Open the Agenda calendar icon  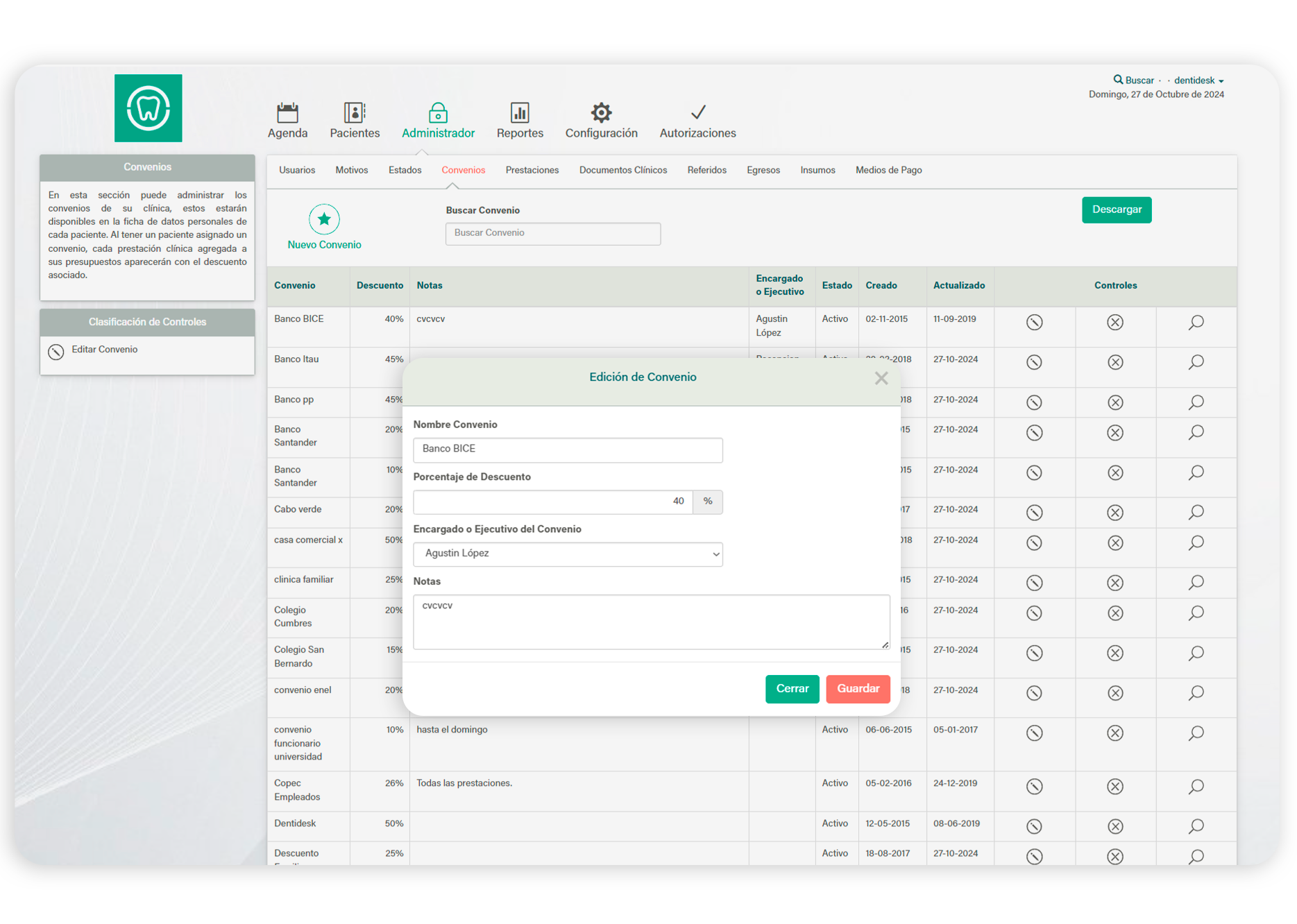coord(287,112)
